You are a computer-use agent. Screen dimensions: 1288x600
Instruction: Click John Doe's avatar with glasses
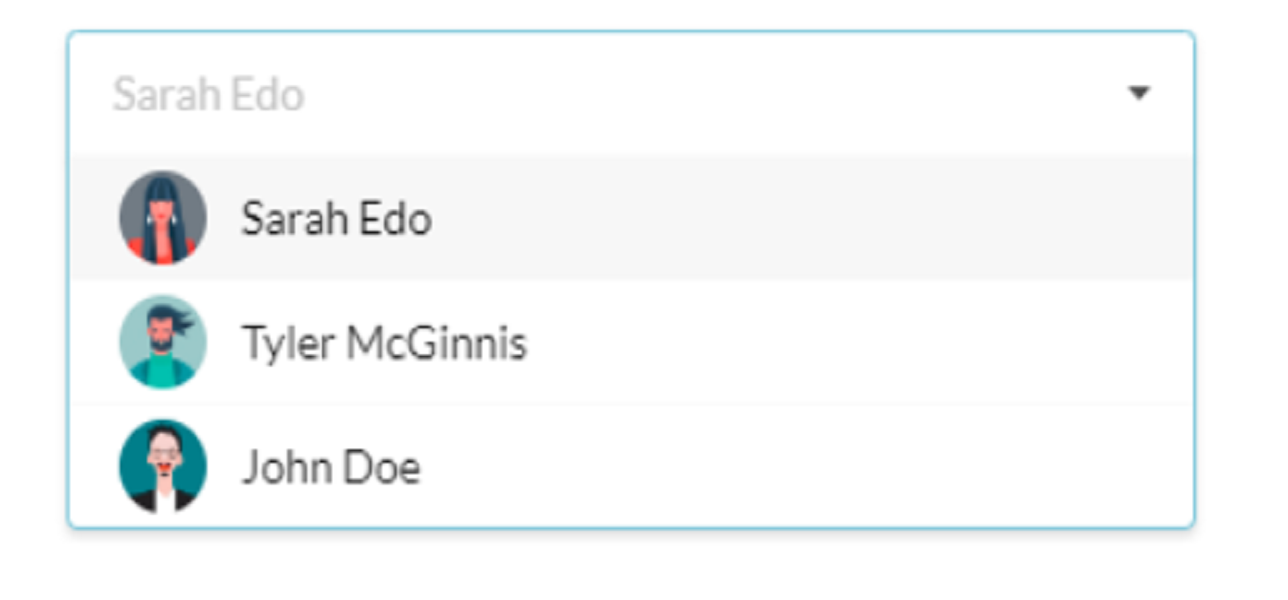(163, 466)
